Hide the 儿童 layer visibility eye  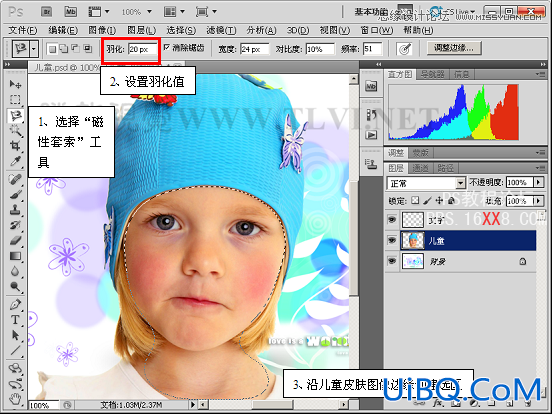[x=391, y=240]
